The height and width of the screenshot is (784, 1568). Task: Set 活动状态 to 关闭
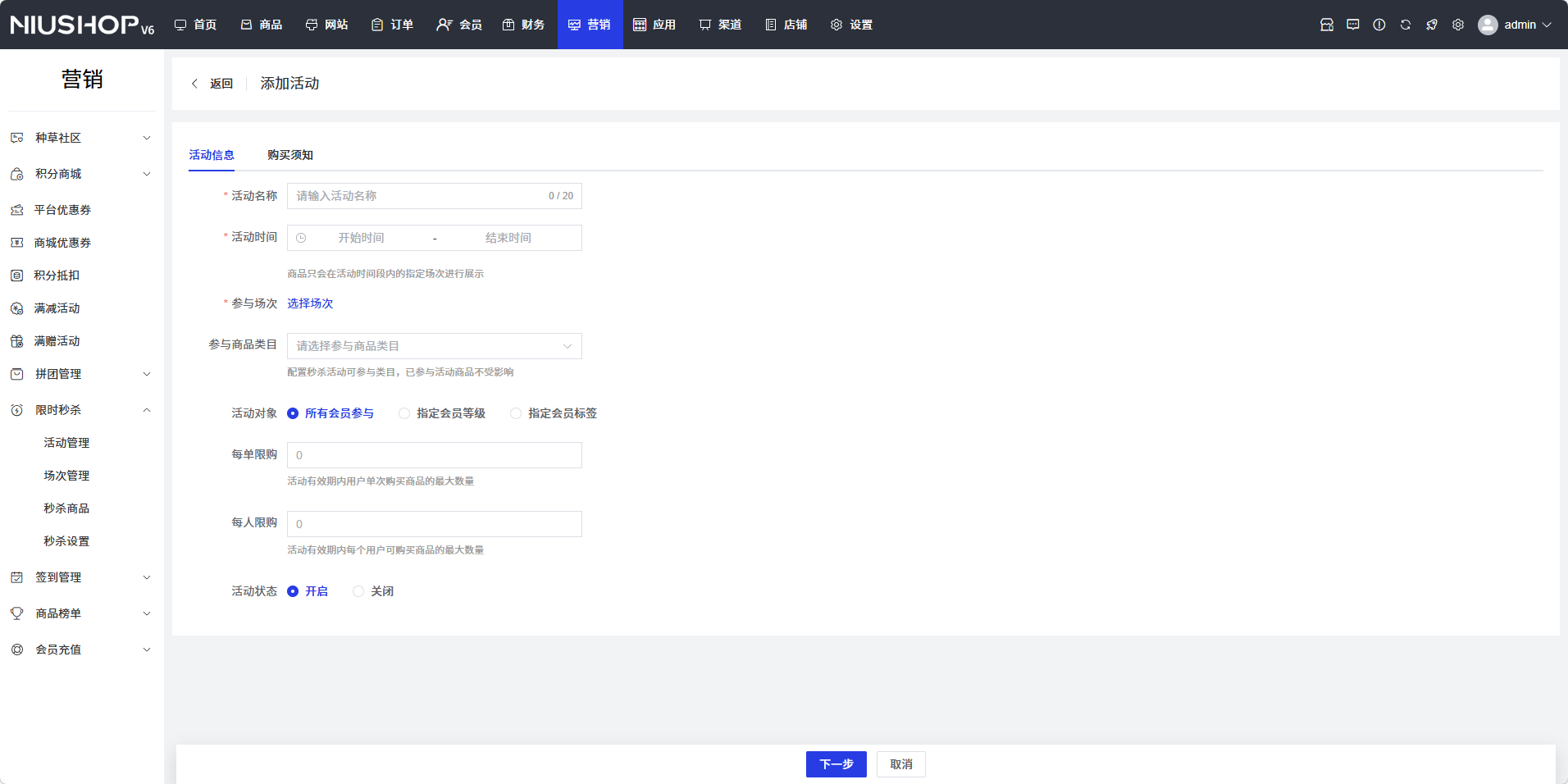click(x=358, y=591)
